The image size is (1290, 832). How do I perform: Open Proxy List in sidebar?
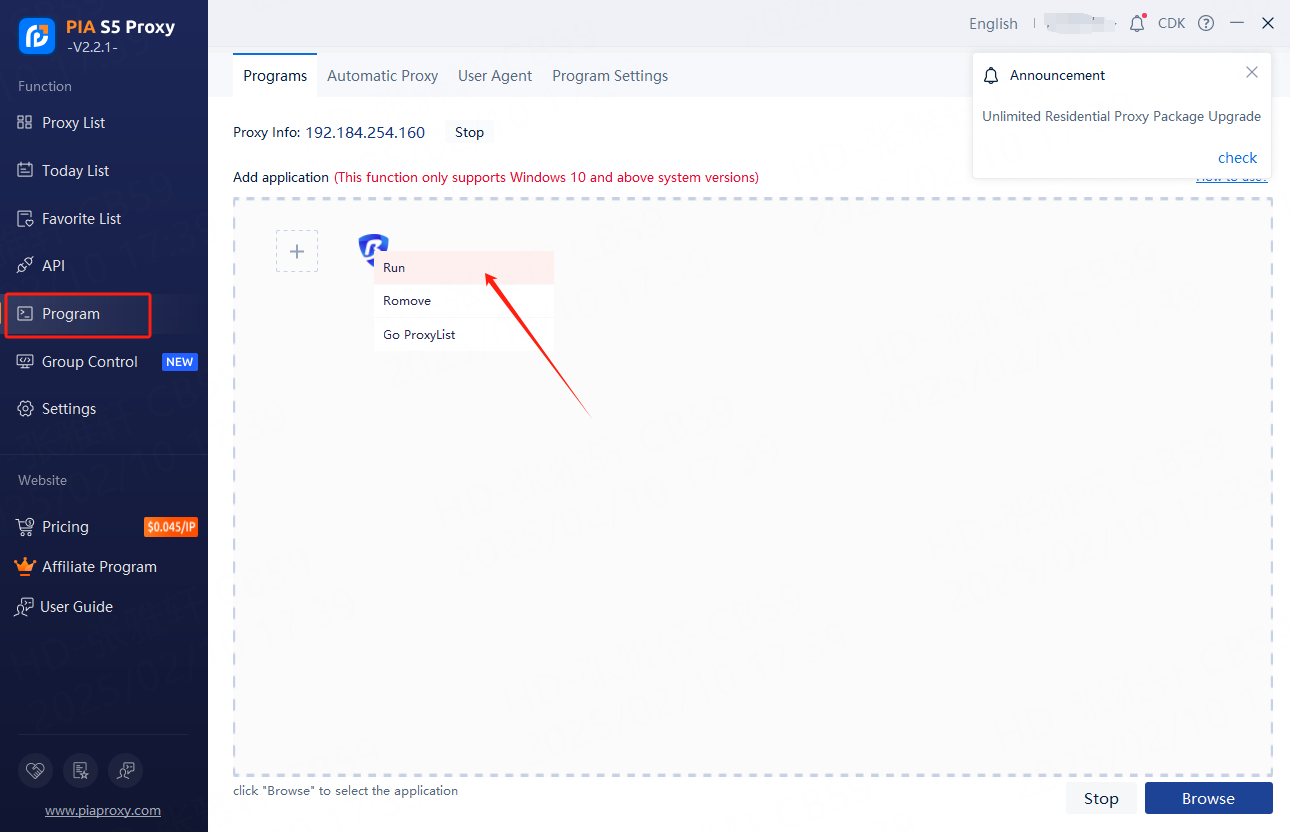coord(73,123)
